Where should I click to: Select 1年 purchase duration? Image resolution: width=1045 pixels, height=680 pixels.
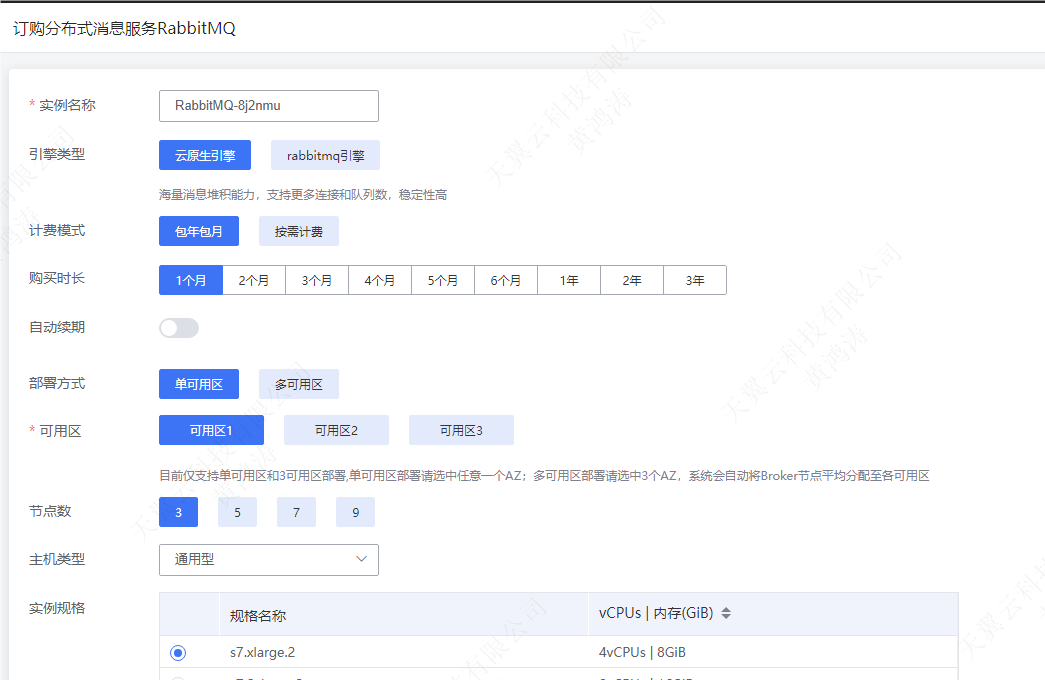(x=569, y=280)
